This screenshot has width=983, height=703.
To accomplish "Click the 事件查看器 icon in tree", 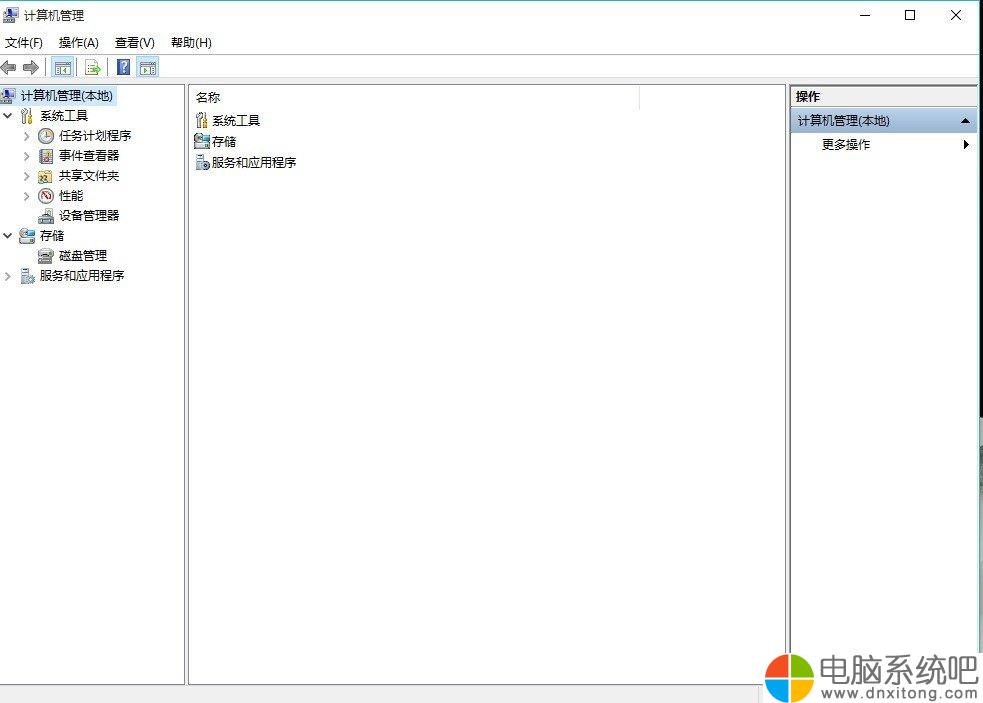I will pos(46,156).
